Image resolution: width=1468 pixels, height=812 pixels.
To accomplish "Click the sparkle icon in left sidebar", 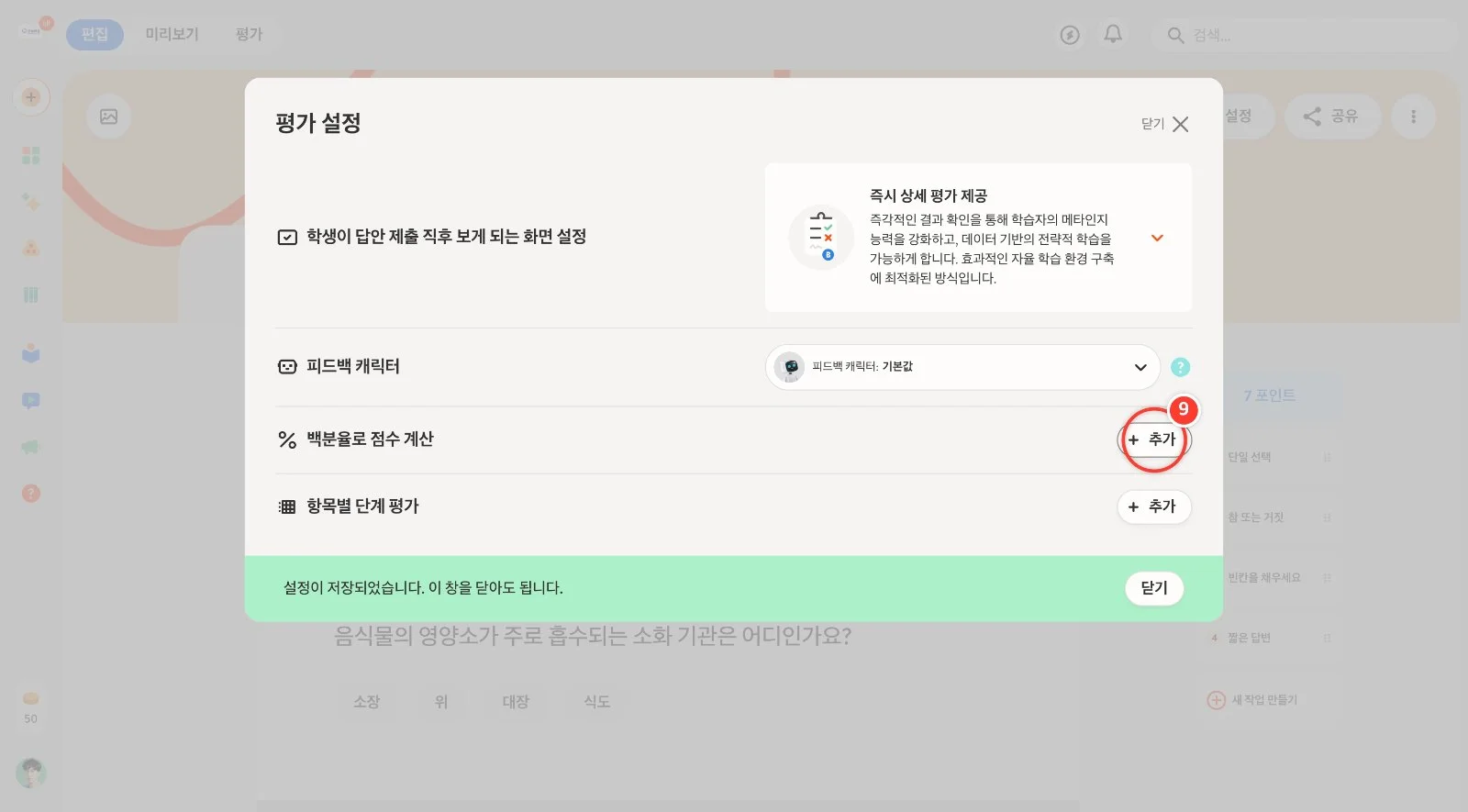I will point(31,202).
